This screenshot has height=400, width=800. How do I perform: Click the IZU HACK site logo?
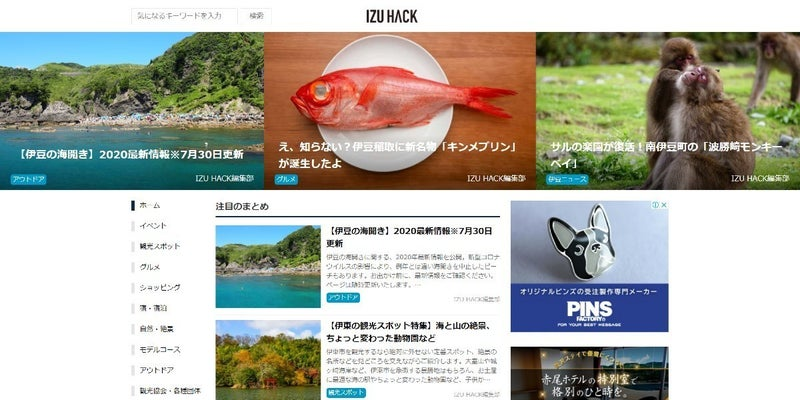[x=392, y=16]
